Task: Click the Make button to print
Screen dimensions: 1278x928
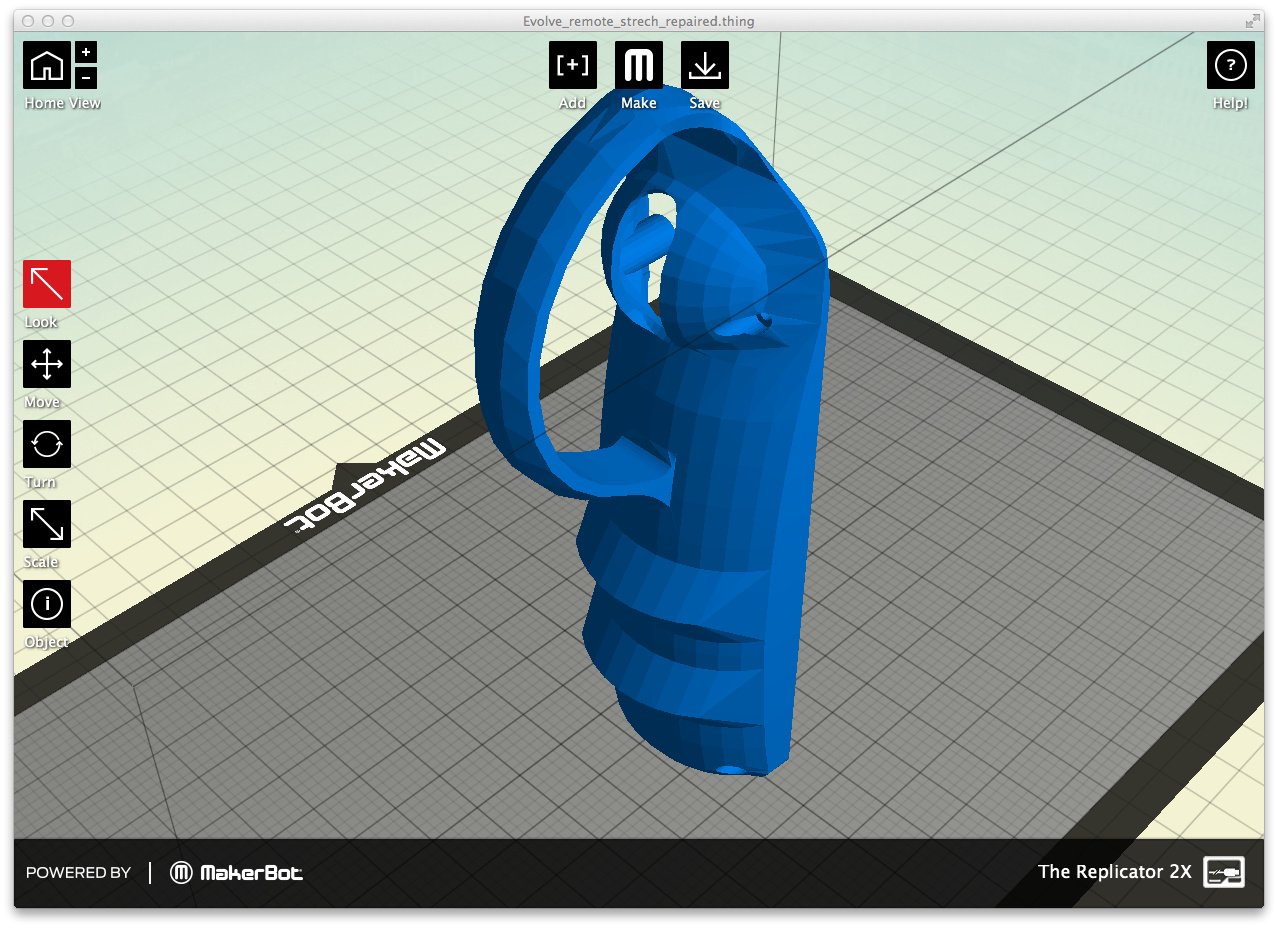Action: coord(639,66)
